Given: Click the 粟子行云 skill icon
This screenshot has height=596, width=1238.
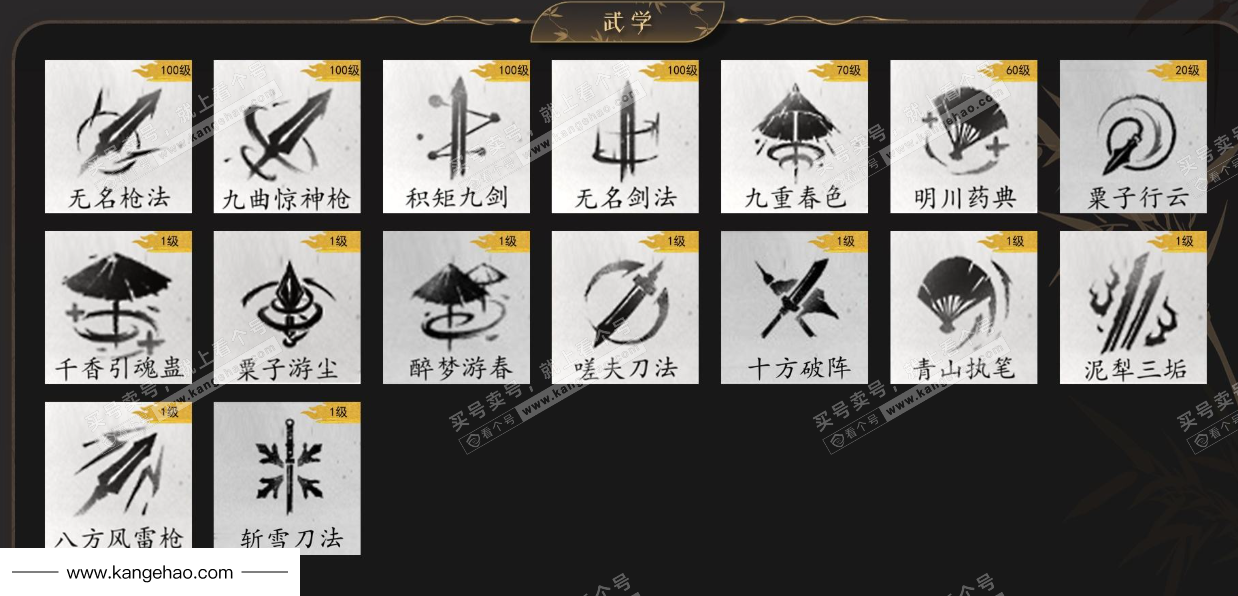Looking at the screenshot, I should pyautogui.click(x=1133, y=137).
